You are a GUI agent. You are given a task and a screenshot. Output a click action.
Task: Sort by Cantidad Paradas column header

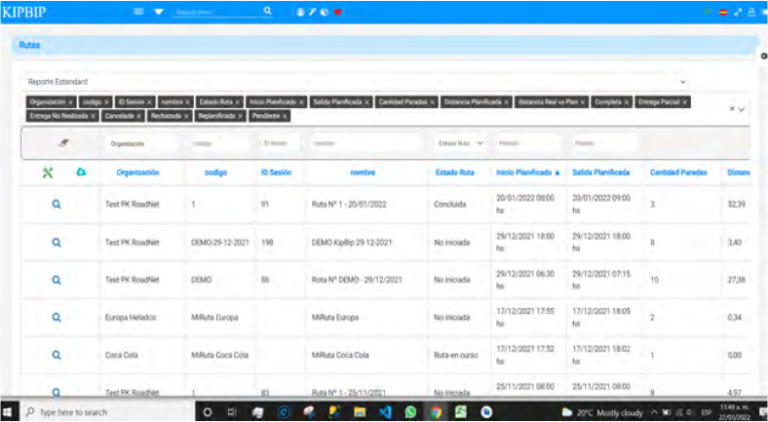coord(678,172)
